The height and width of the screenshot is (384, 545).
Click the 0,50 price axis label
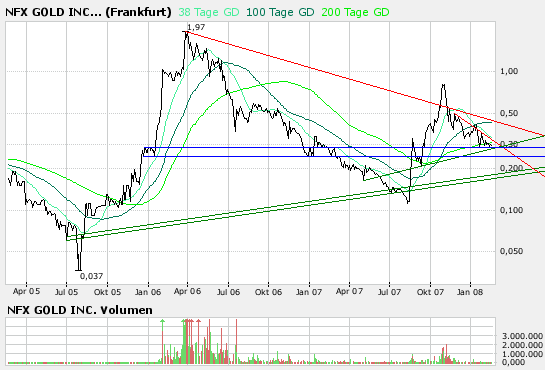tap(509, 113)
